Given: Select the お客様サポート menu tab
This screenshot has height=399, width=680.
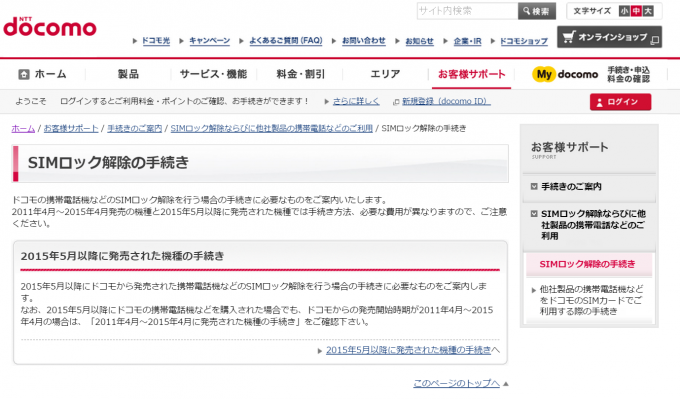Looking at the screenshot, I should point(472,74).
